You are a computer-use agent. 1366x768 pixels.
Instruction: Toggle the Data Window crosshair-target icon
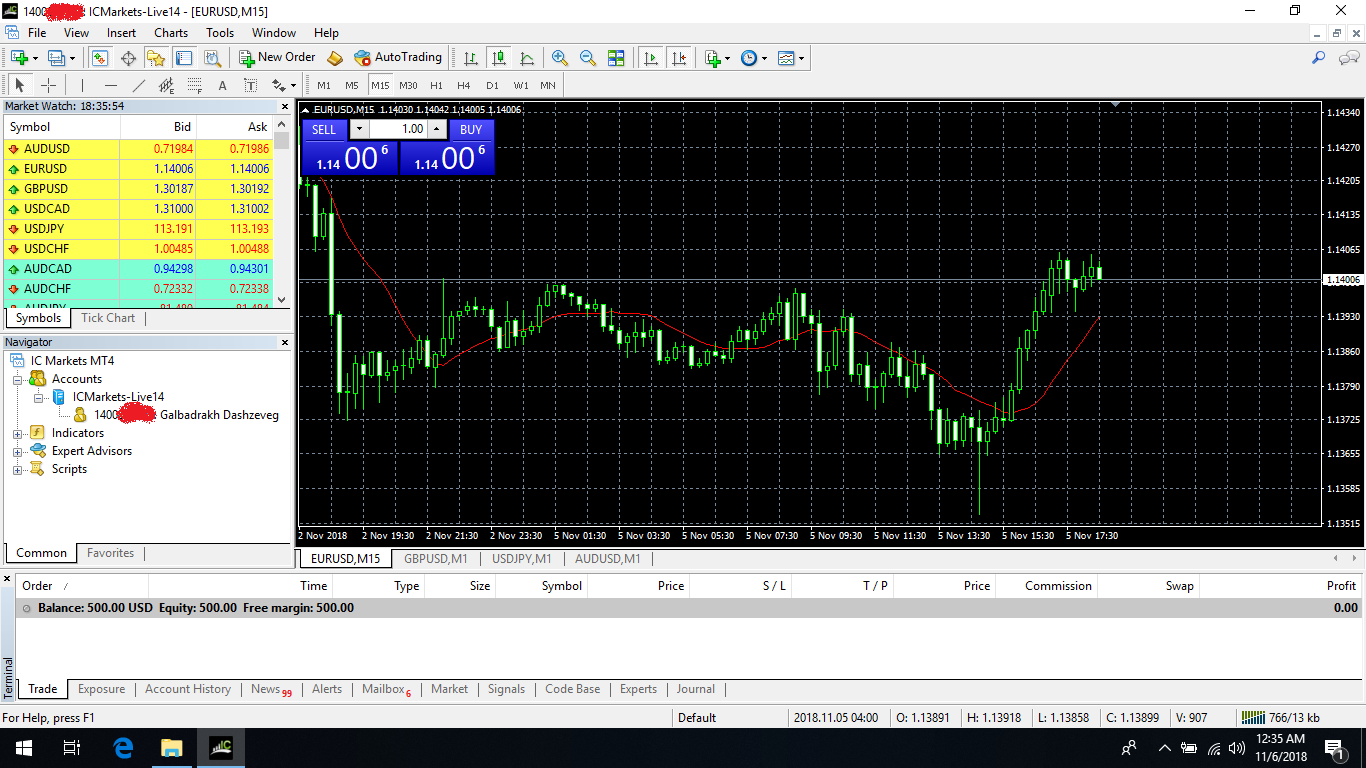[x=128, y=58]
